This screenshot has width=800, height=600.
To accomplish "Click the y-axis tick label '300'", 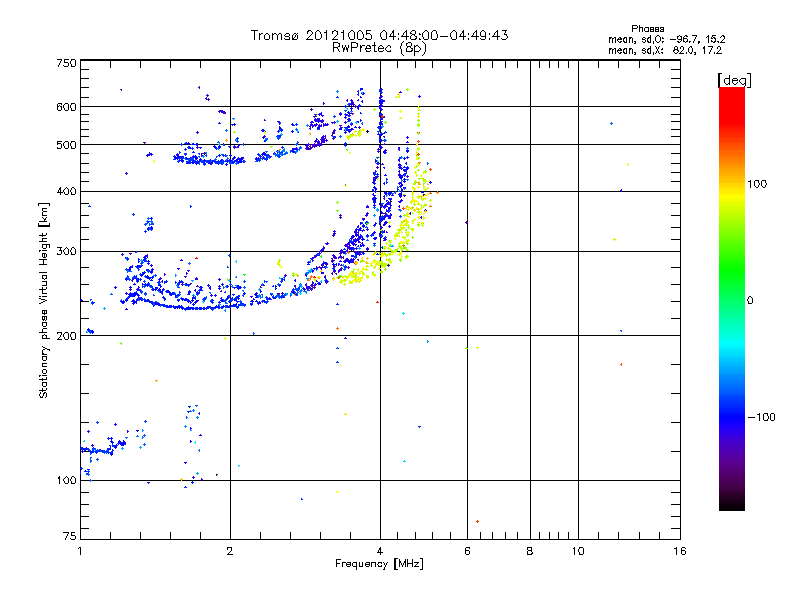I will (66, 251).
